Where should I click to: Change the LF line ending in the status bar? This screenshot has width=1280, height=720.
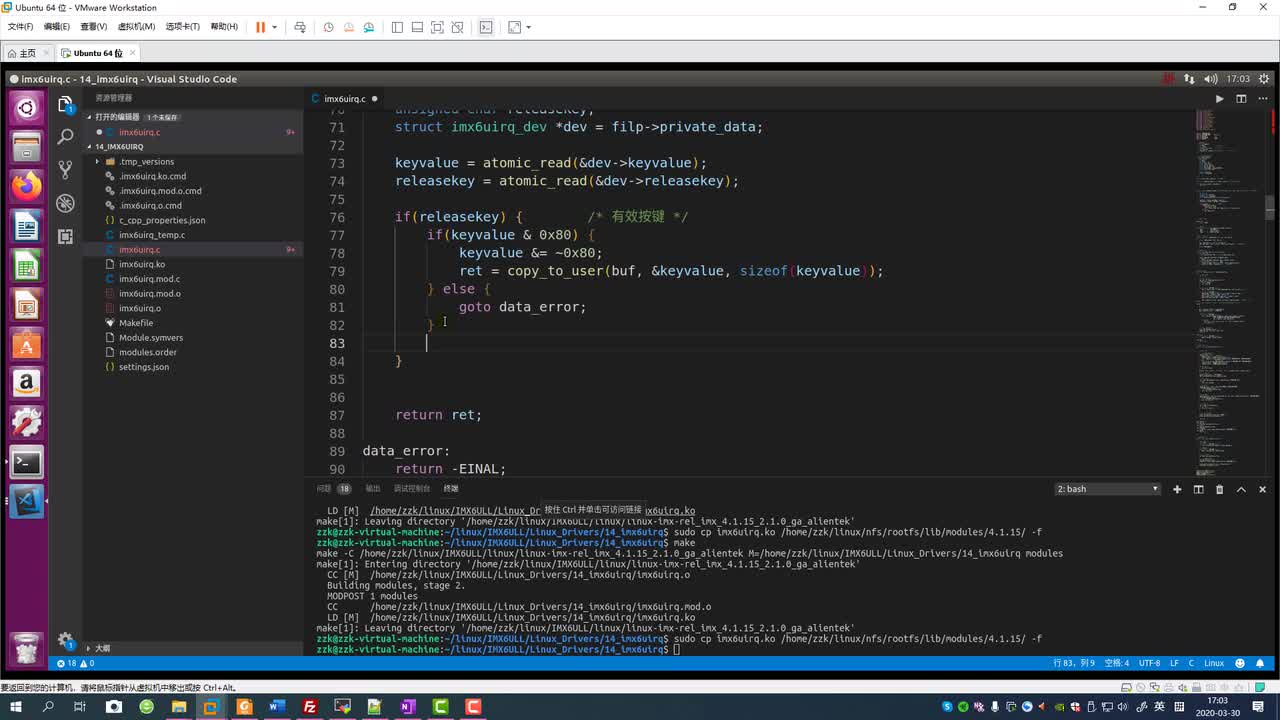click(1175, 663)
